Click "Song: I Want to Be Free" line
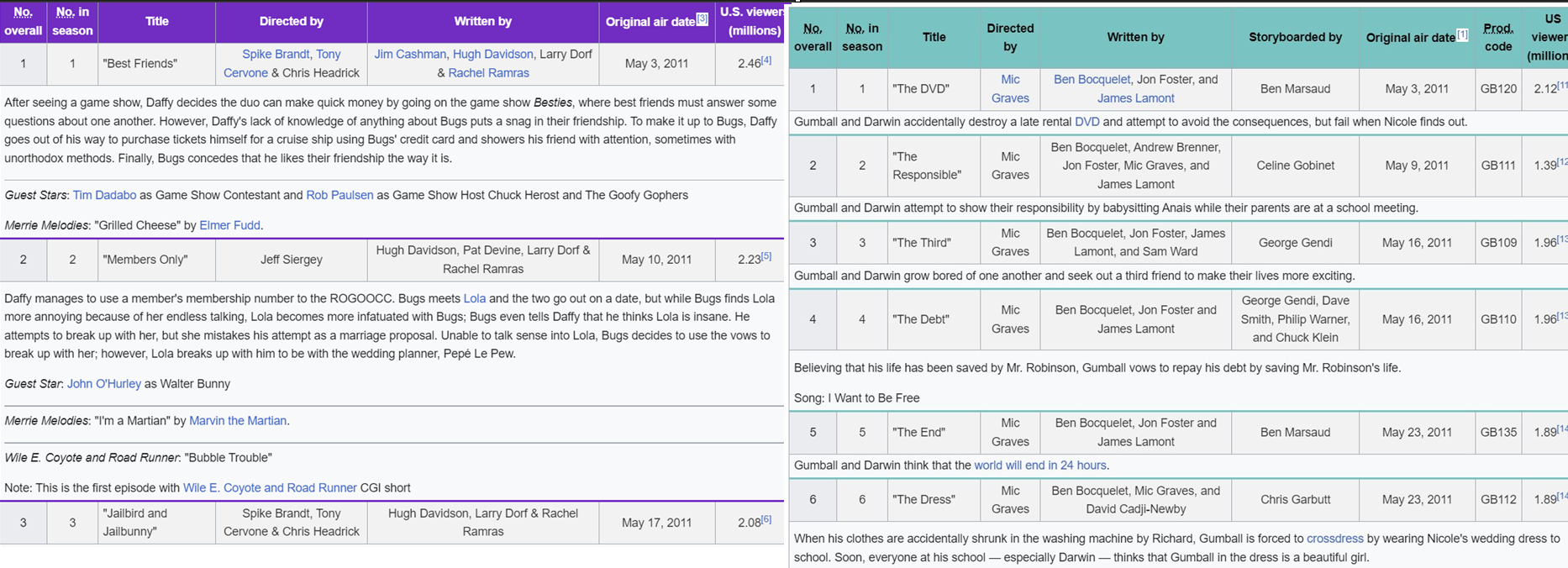Image resolution: width=1568 pixels, height=568 pixels. point(856,398)
